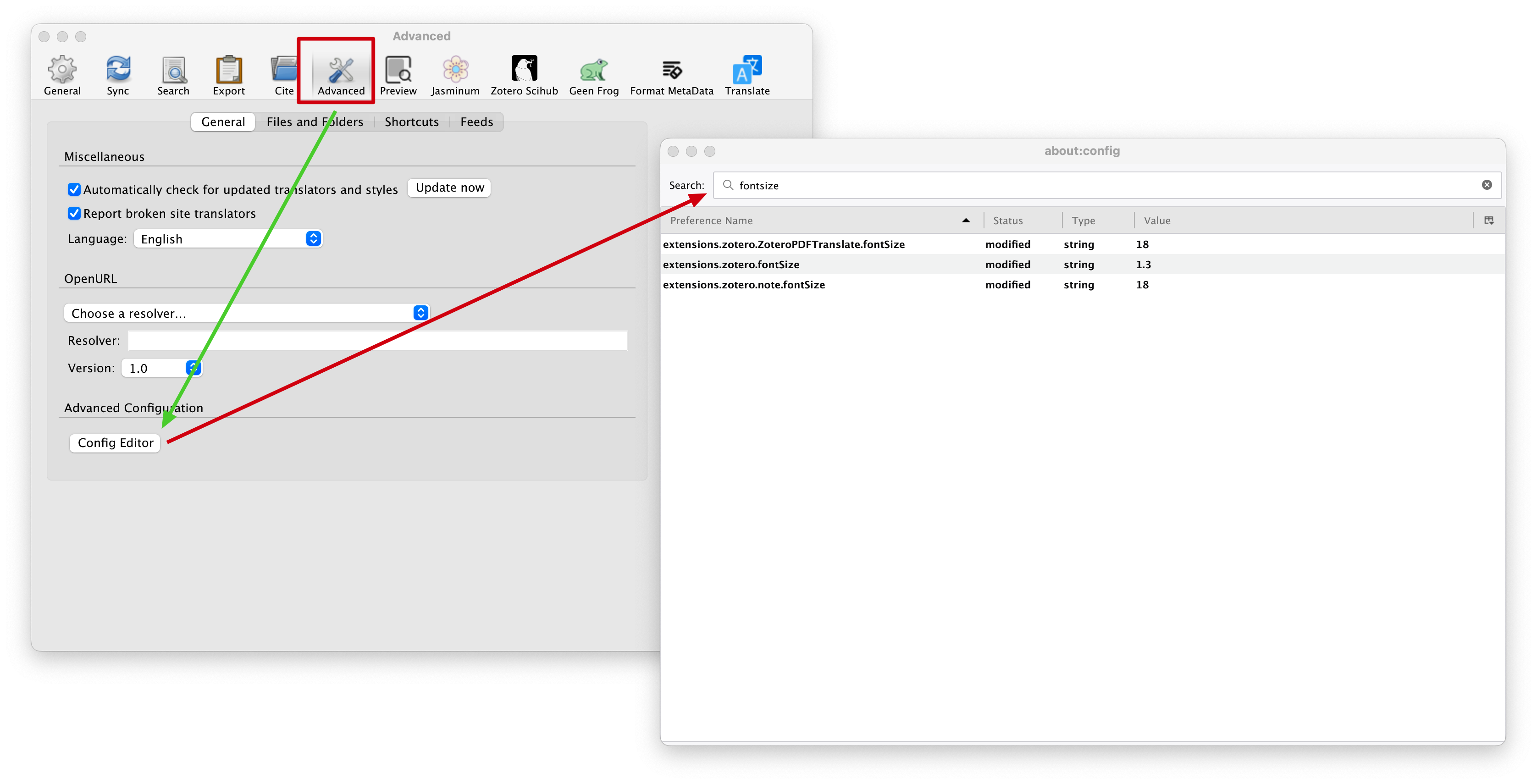Open the Cite preferences pane
The width and height of the screenshot is (1537, 784).
pos(284,76)
